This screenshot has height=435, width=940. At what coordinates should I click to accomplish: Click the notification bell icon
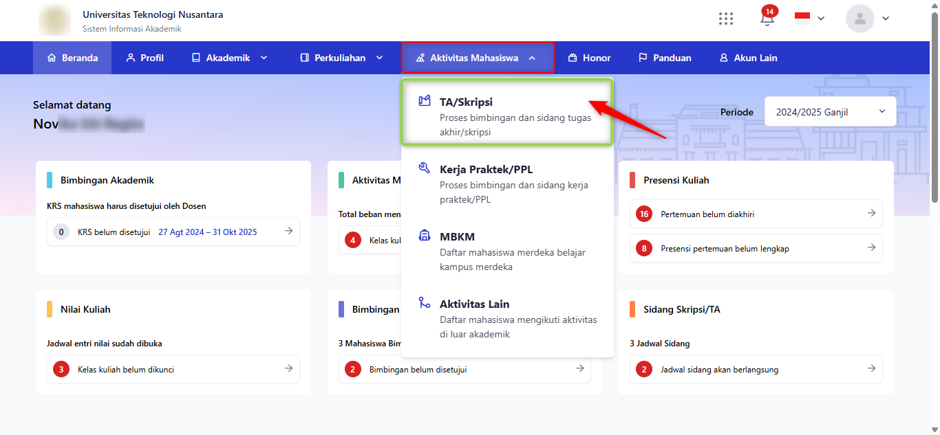tap(767, 18)
